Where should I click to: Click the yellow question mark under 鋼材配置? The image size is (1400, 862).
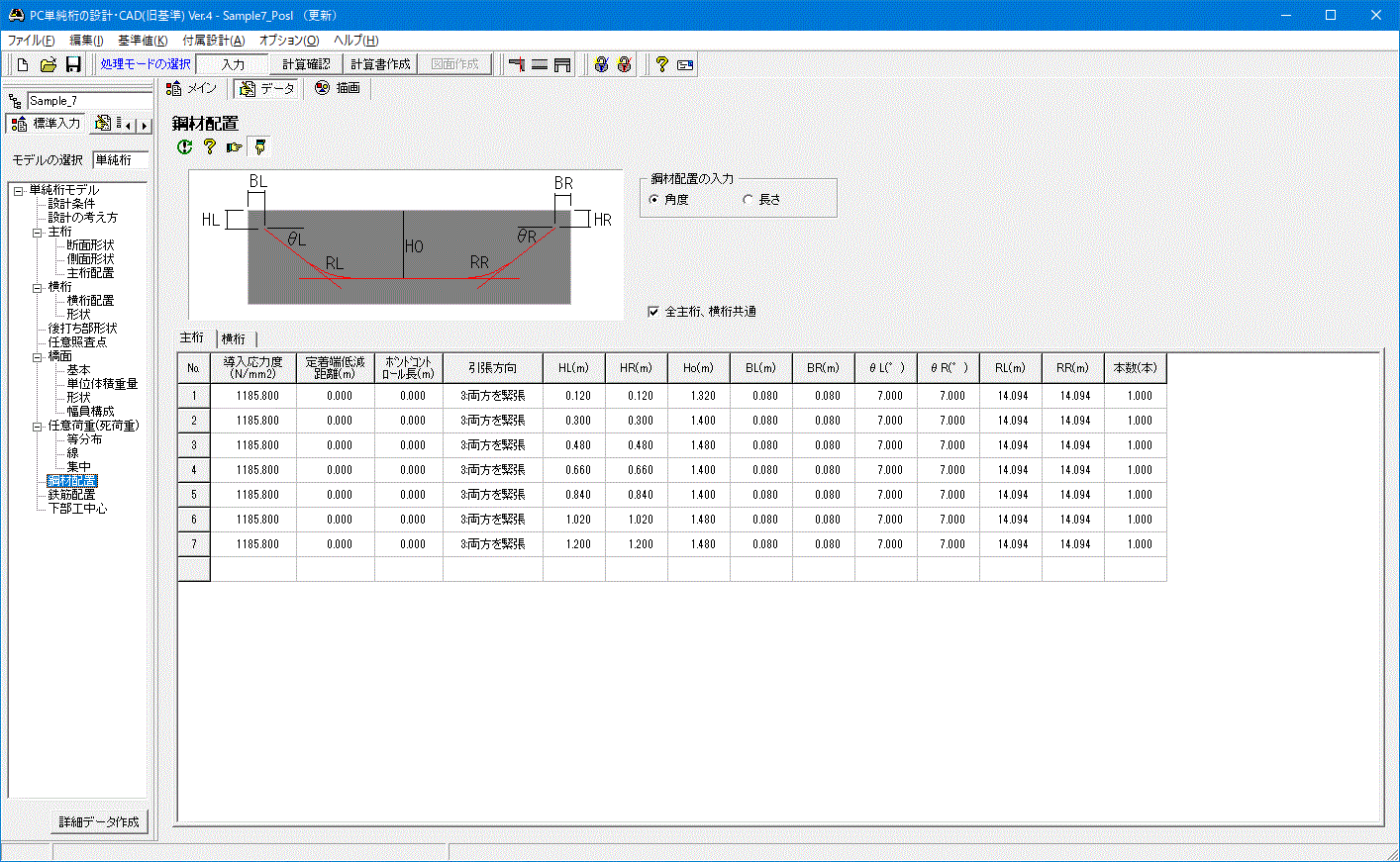click(209, 146)
